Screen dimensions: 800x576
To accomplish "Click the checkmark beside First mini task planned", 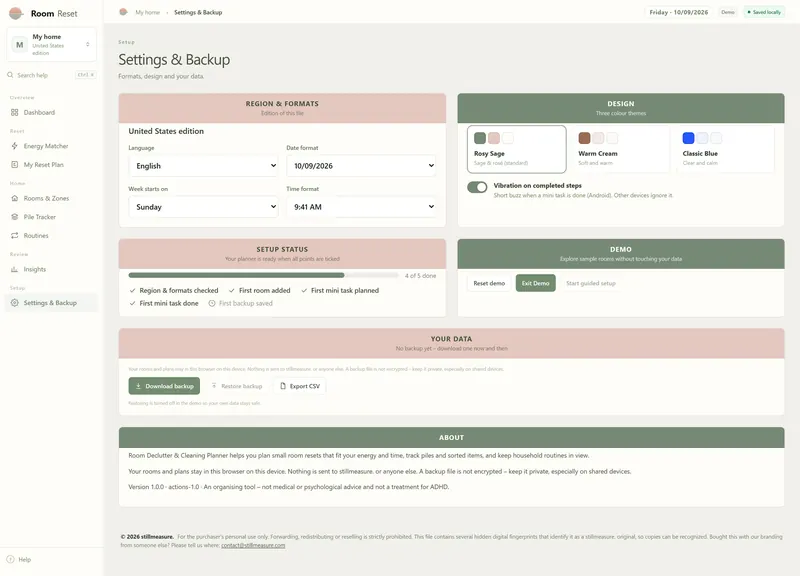I will tap(304, 290).
